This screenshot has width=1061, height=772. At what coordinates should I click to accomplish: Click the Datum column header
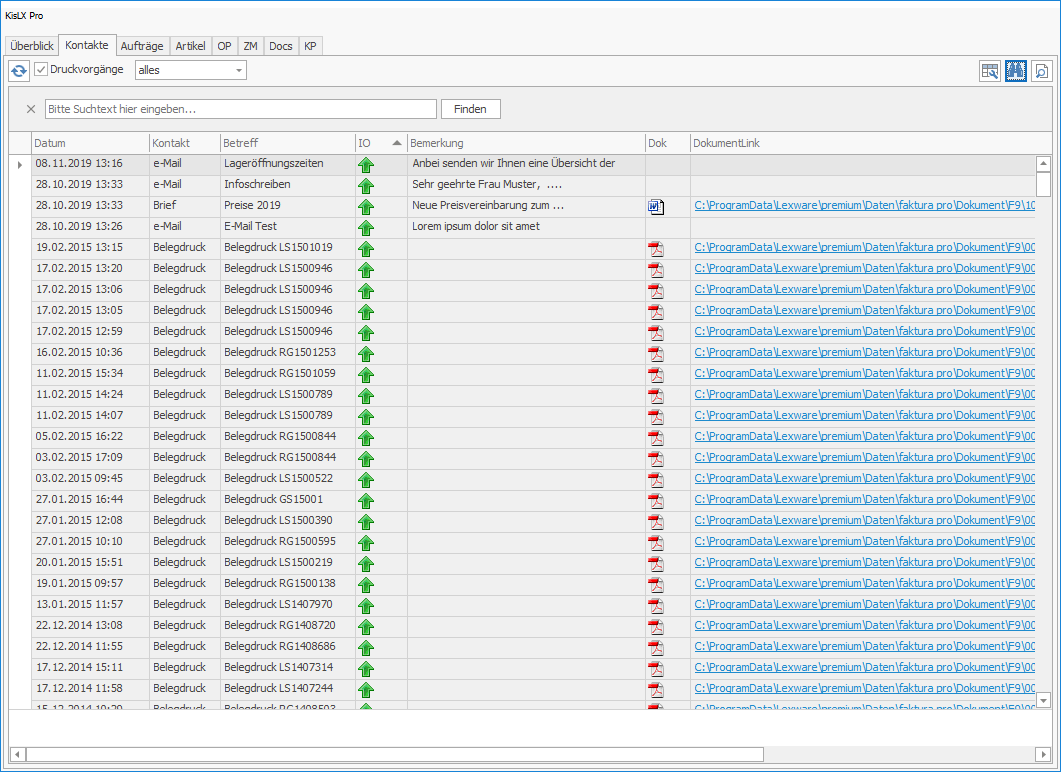[x=90, y=143]
